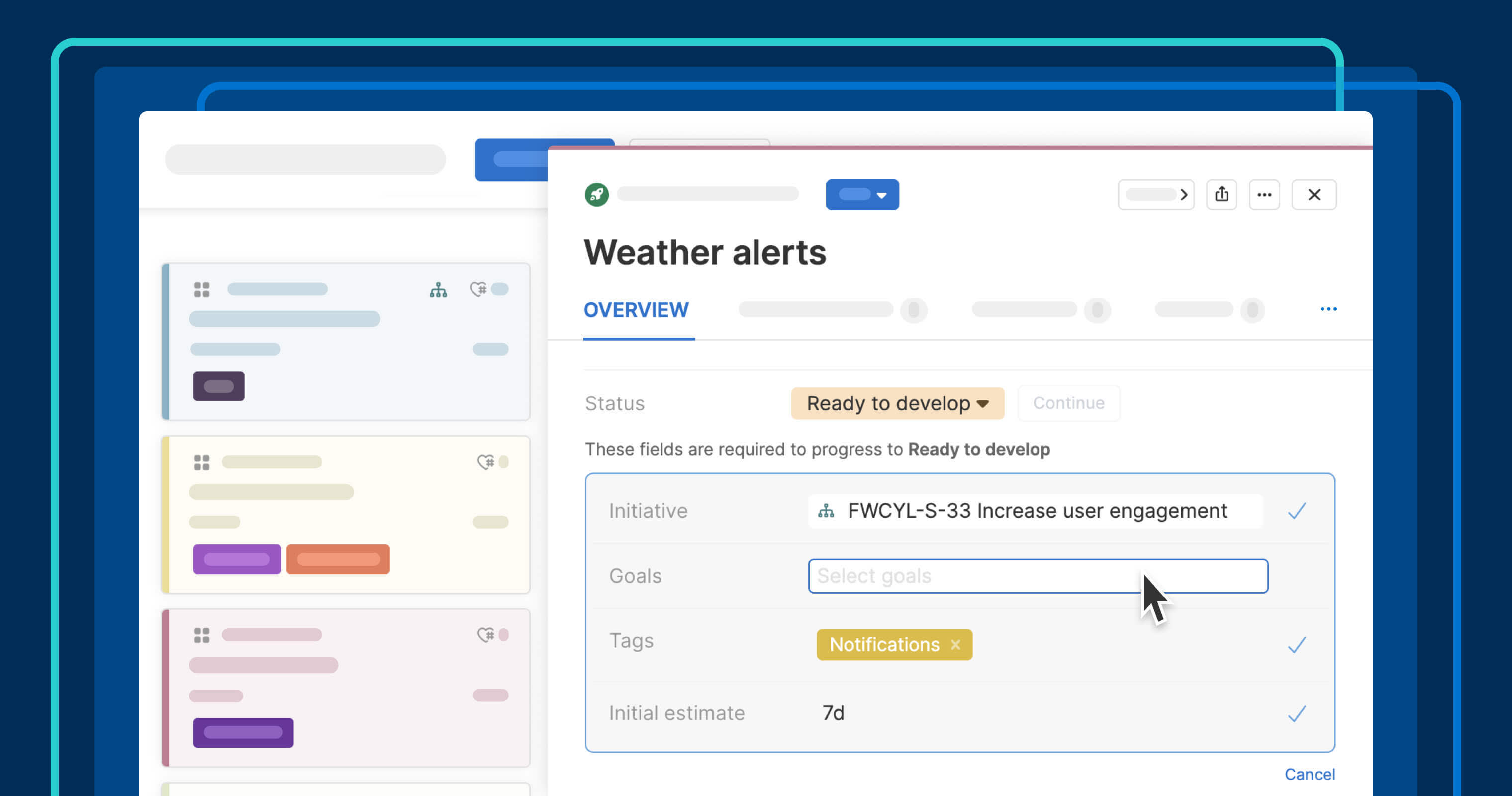Screen dimensions: 1512x796
Task: Open the blue card in the list
Action: (346, 342)
